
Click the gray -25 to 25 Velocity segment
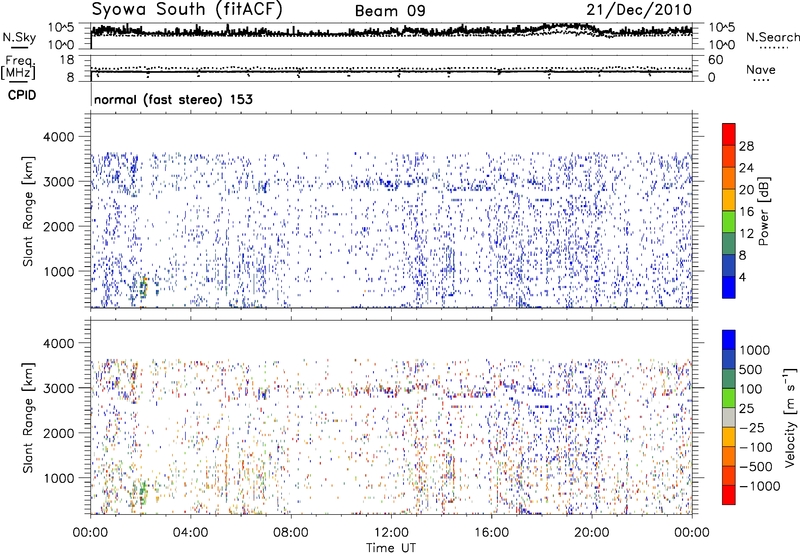(729, 418)
